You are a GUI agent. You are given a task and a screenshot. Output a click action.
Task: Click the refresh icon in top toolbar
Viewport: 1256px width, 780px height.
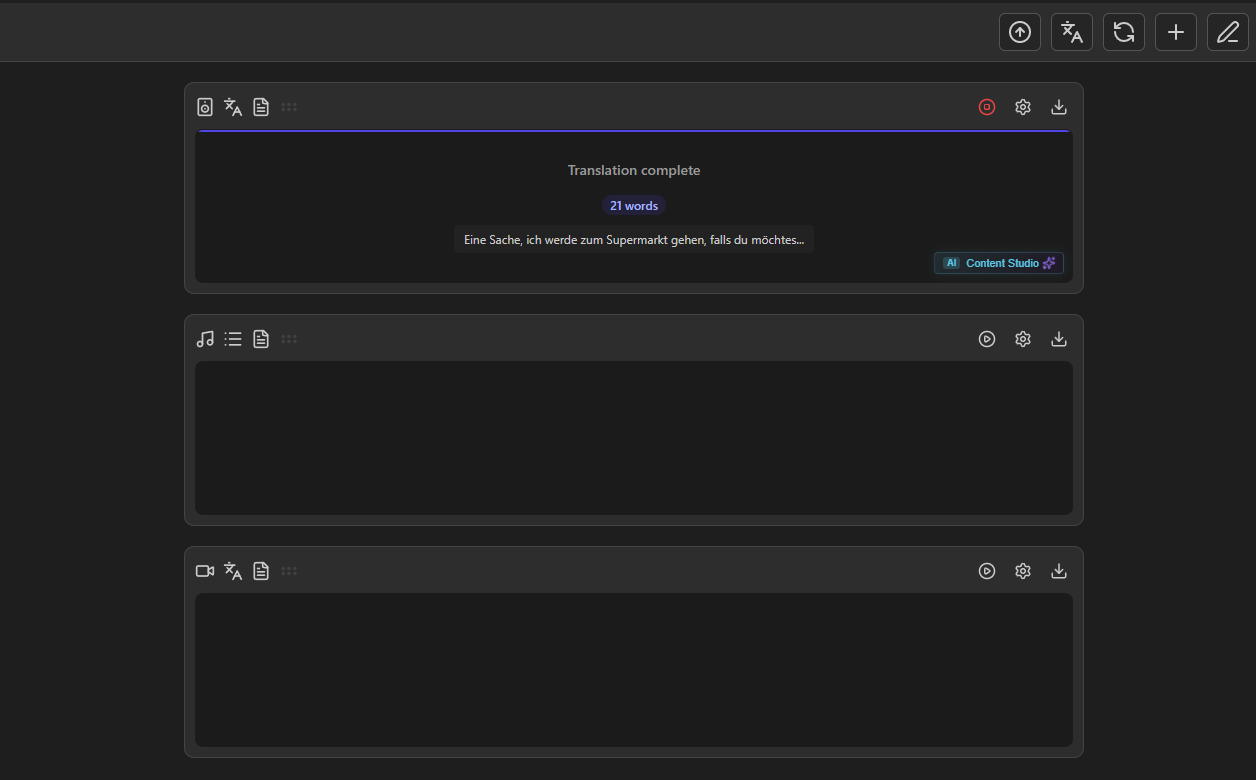click(x=1124, y=32)
